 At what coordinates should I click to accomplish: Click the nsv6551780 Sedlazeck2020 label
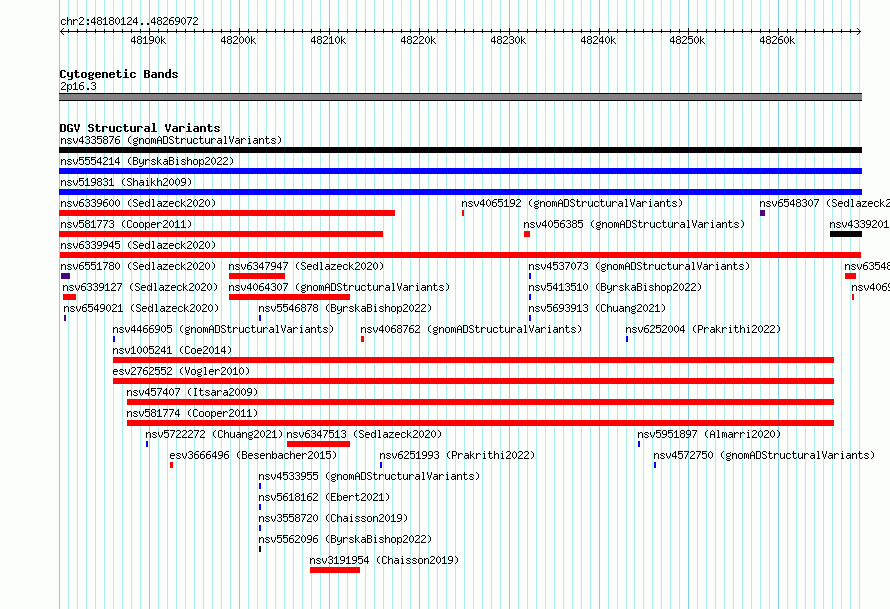[x=138, y=266]
